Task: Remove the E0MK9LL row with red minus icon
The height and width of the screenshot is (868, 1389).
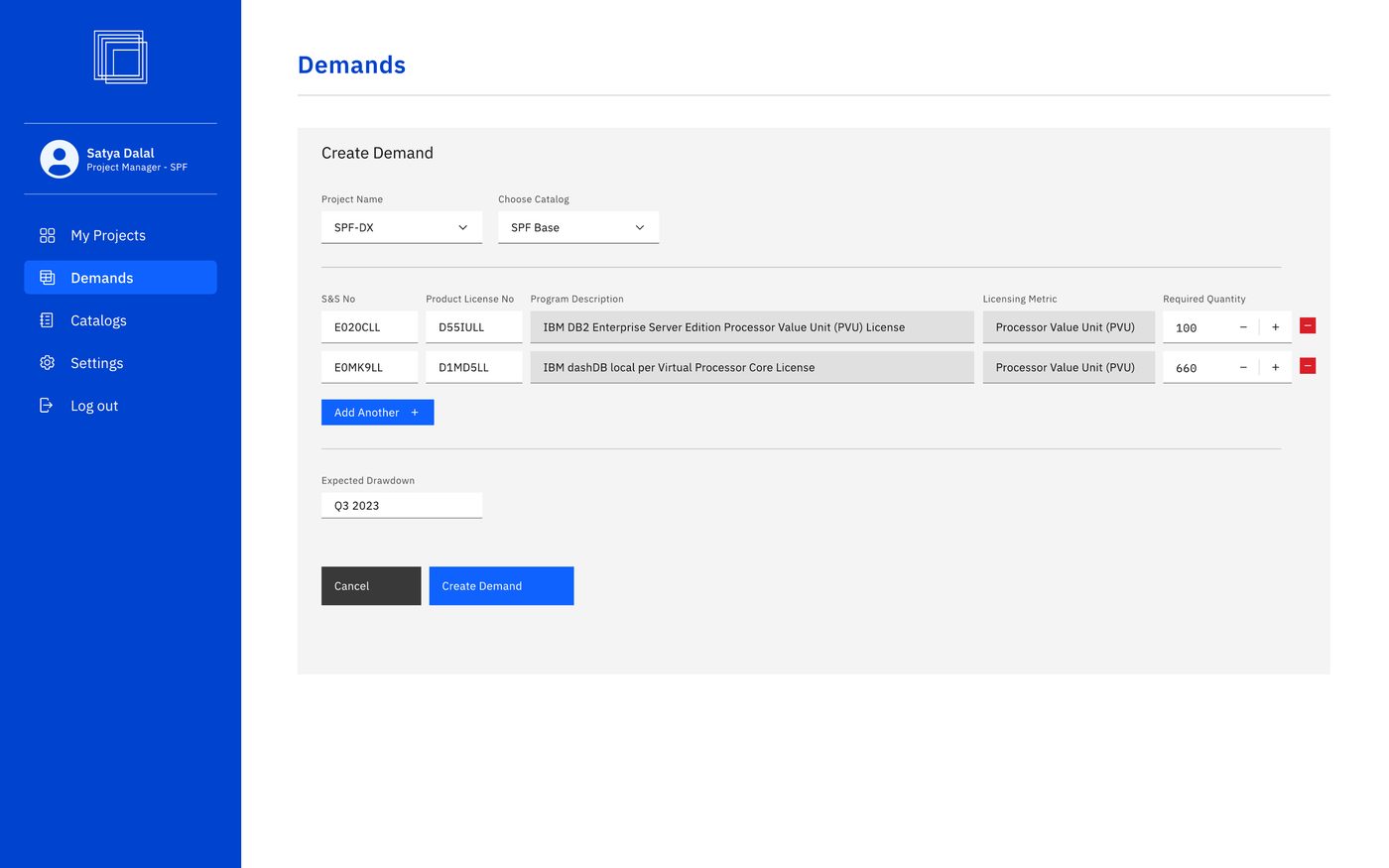Action: [x=1308, y=366]
